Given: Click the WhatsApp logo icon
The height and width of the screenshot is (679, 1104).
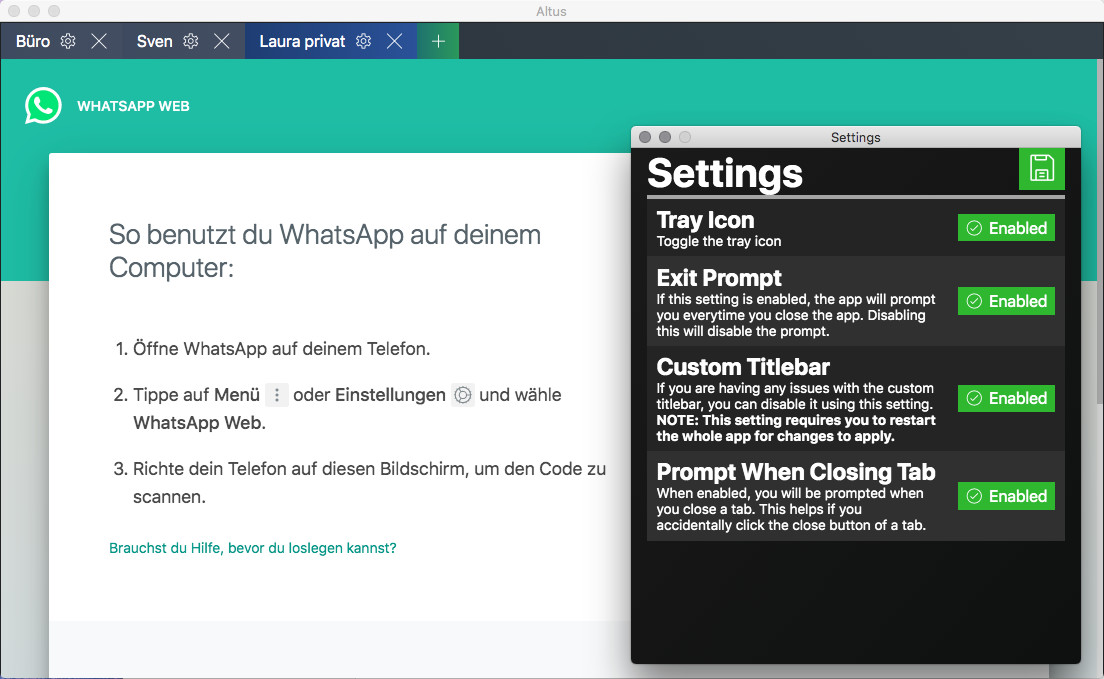Looking at the screenshot, I should pyautogui.click(x=43, y=106).
